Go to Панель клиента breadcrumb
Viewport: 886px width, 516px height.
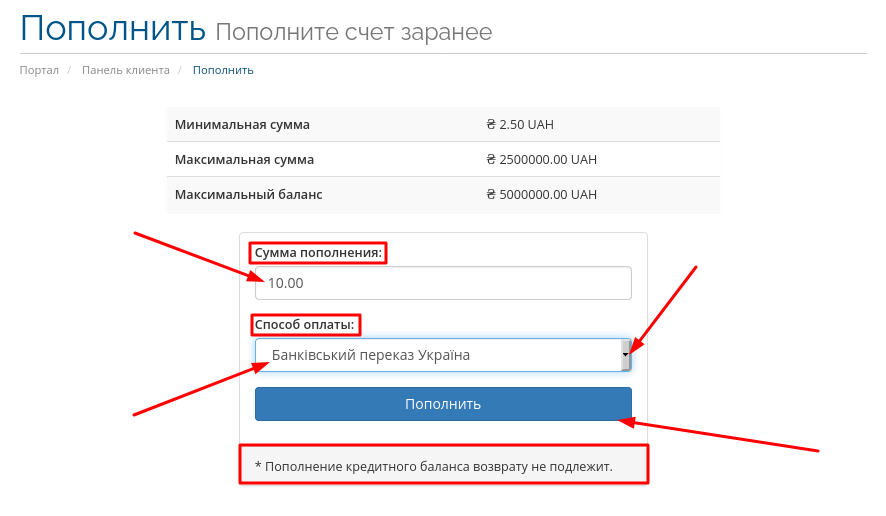tap(125, 70)
